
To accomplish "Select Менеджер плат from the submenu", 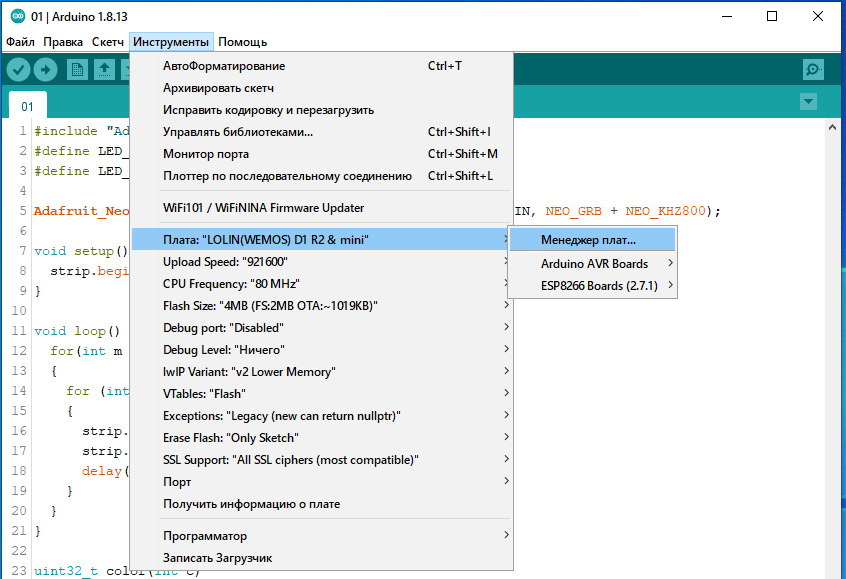I will (x=588, y=240).
